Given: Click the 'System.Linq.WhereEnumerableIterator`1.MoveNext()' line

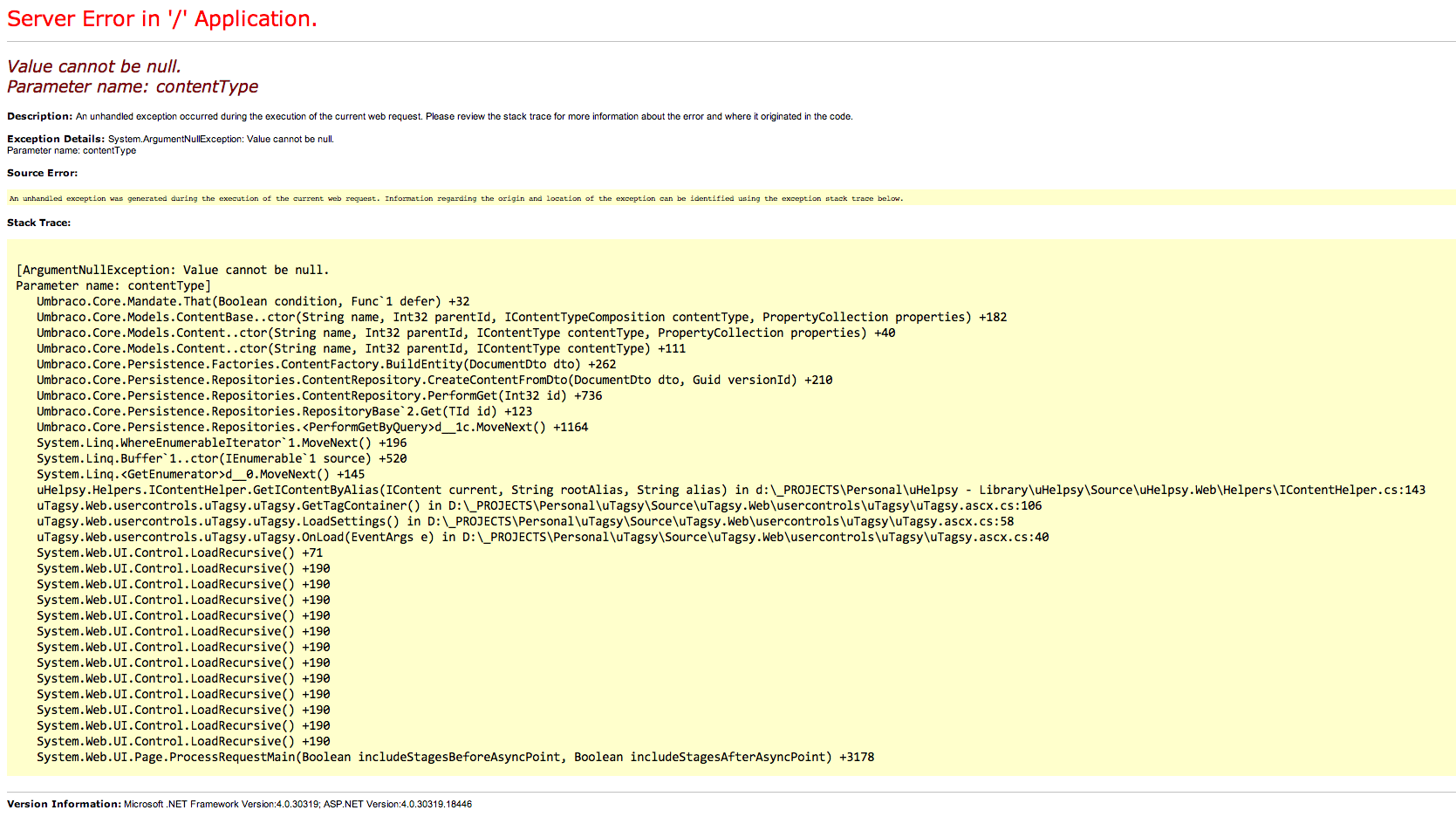Looking at the screenshot, I should point(222,443).
